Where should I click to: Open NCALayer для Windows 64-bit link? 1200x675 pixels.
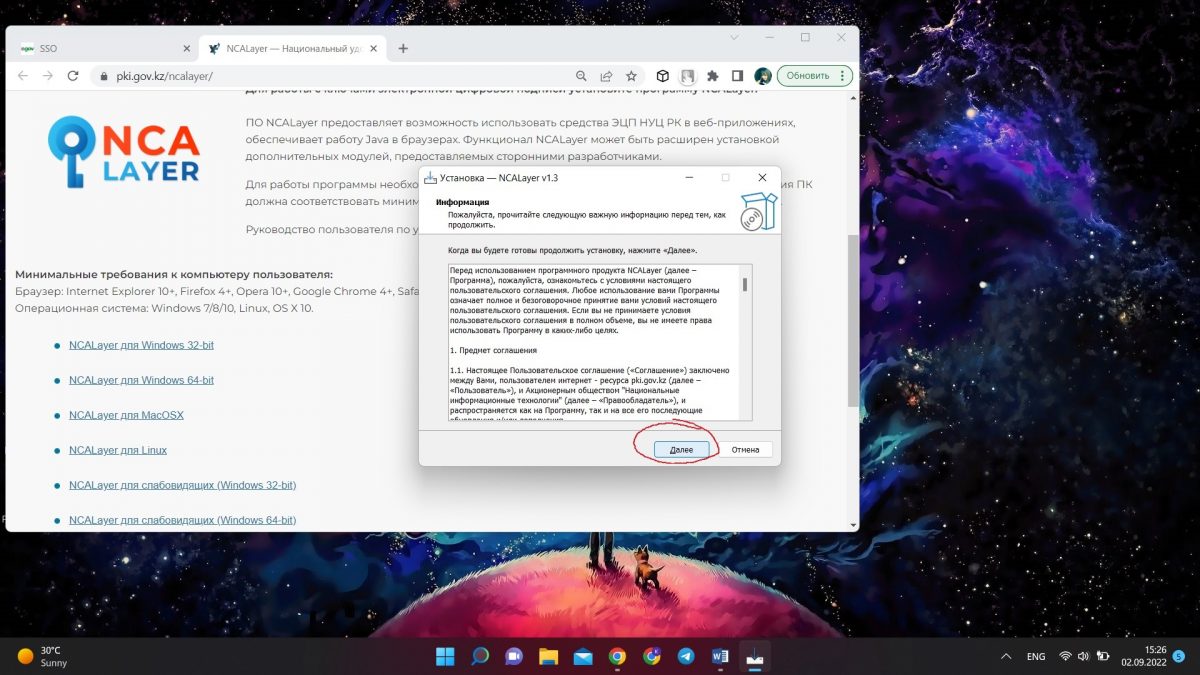(141, 380)
